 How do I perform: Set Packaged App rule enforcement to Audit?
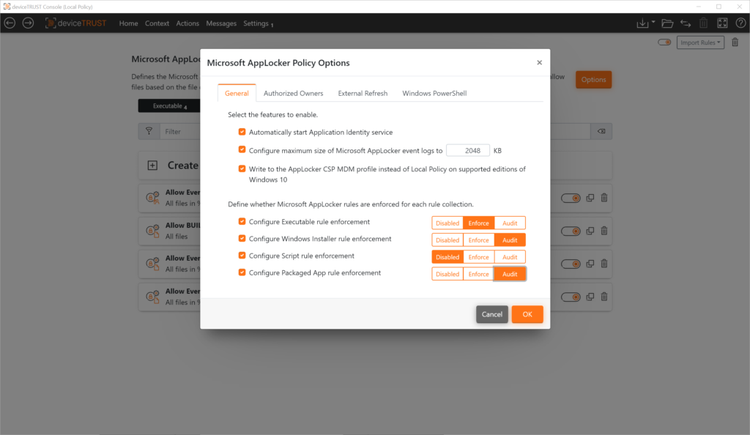[510, 274]
